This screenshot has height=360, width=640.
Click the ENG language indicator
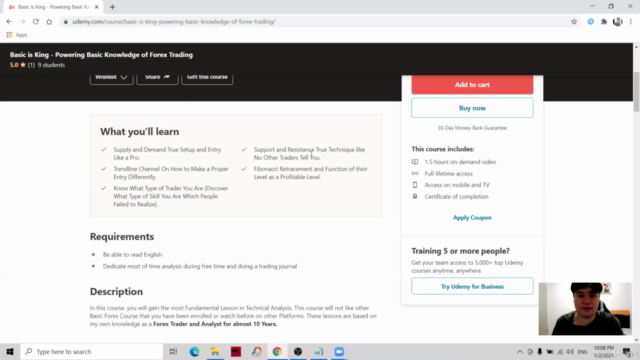click(x=582, y=351)
